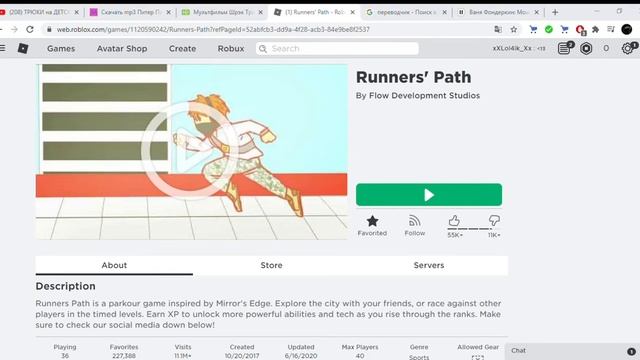Go to the Create page

pos(182,49)
